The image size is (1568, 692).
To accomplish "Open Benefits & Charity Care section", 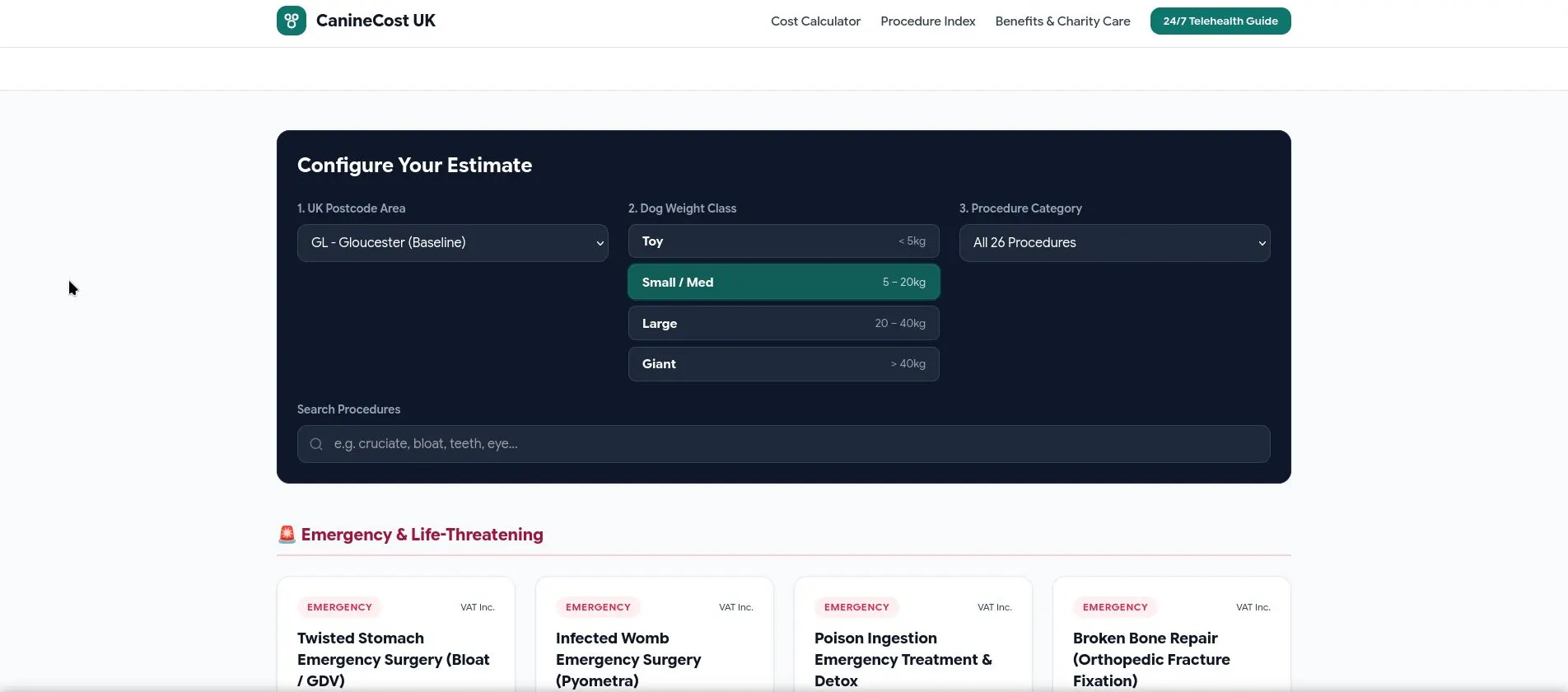I will pyautogui.click(x=1062, y=21).
